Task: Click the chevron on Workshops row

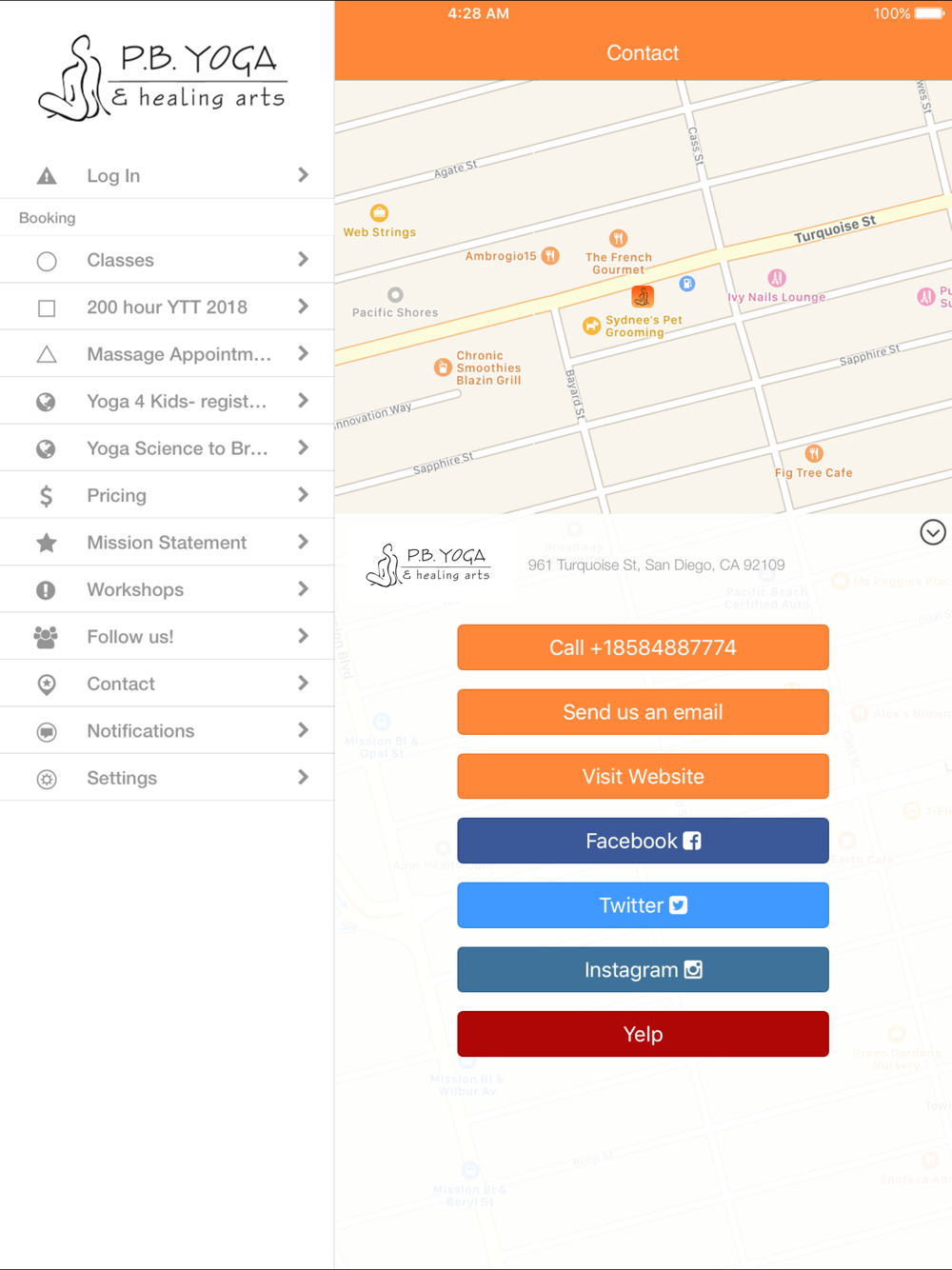Action: coord(303,588)
